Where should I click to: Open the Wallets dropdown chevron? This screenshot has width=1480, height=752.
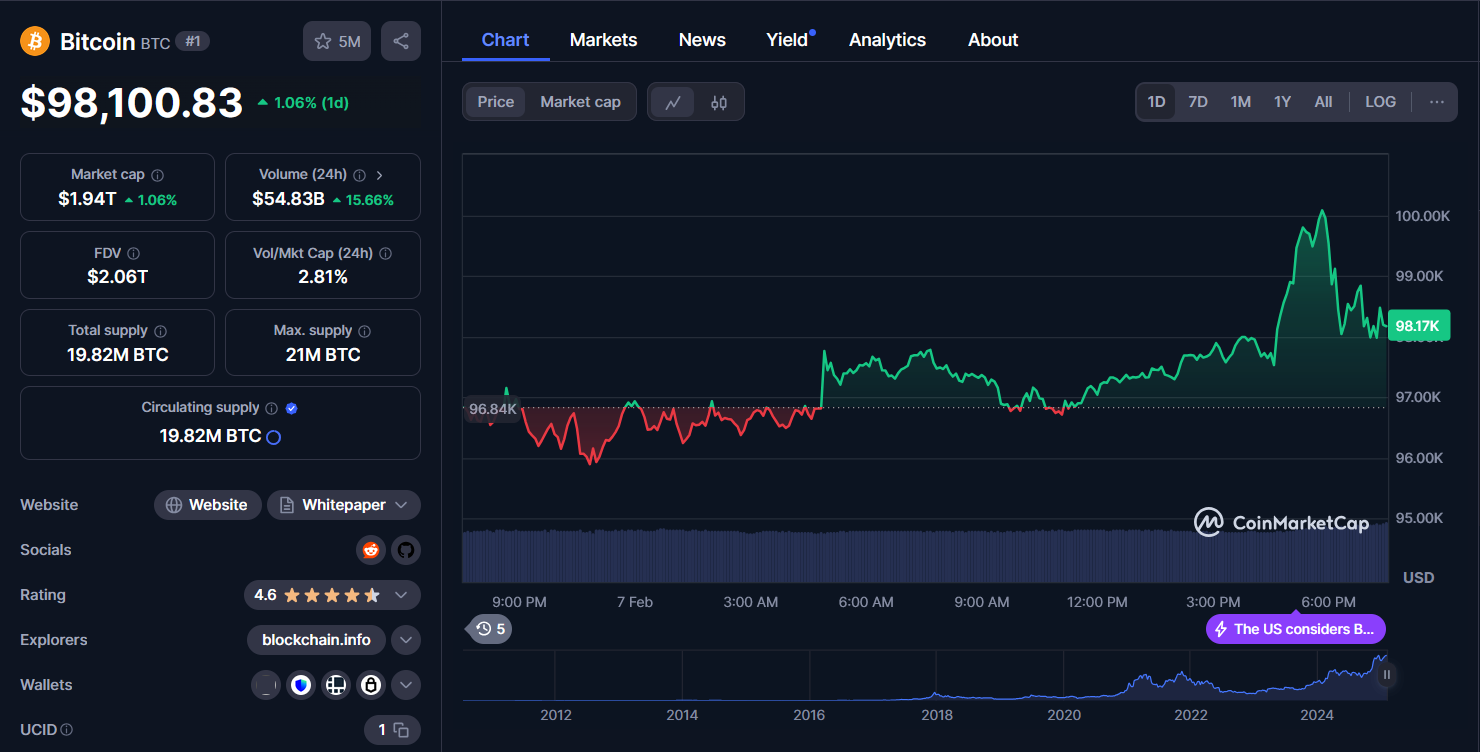[x=406, y=685]
